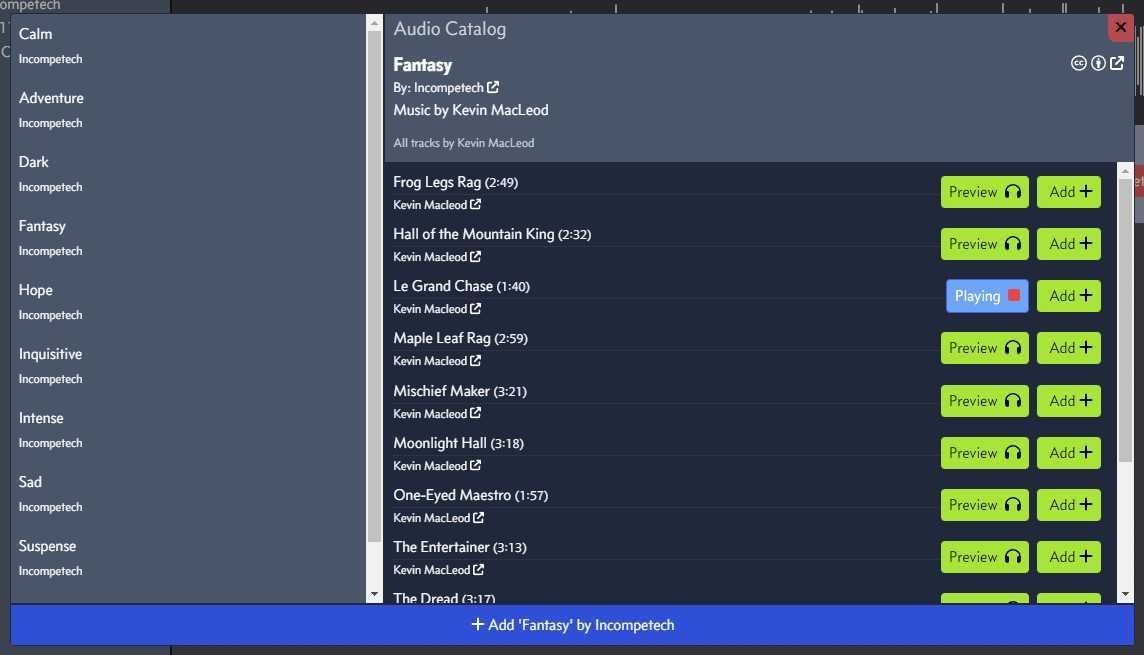This screenshot has height=655, width=1144.
Task: Select the Dark category
Action: coord(188,174)
